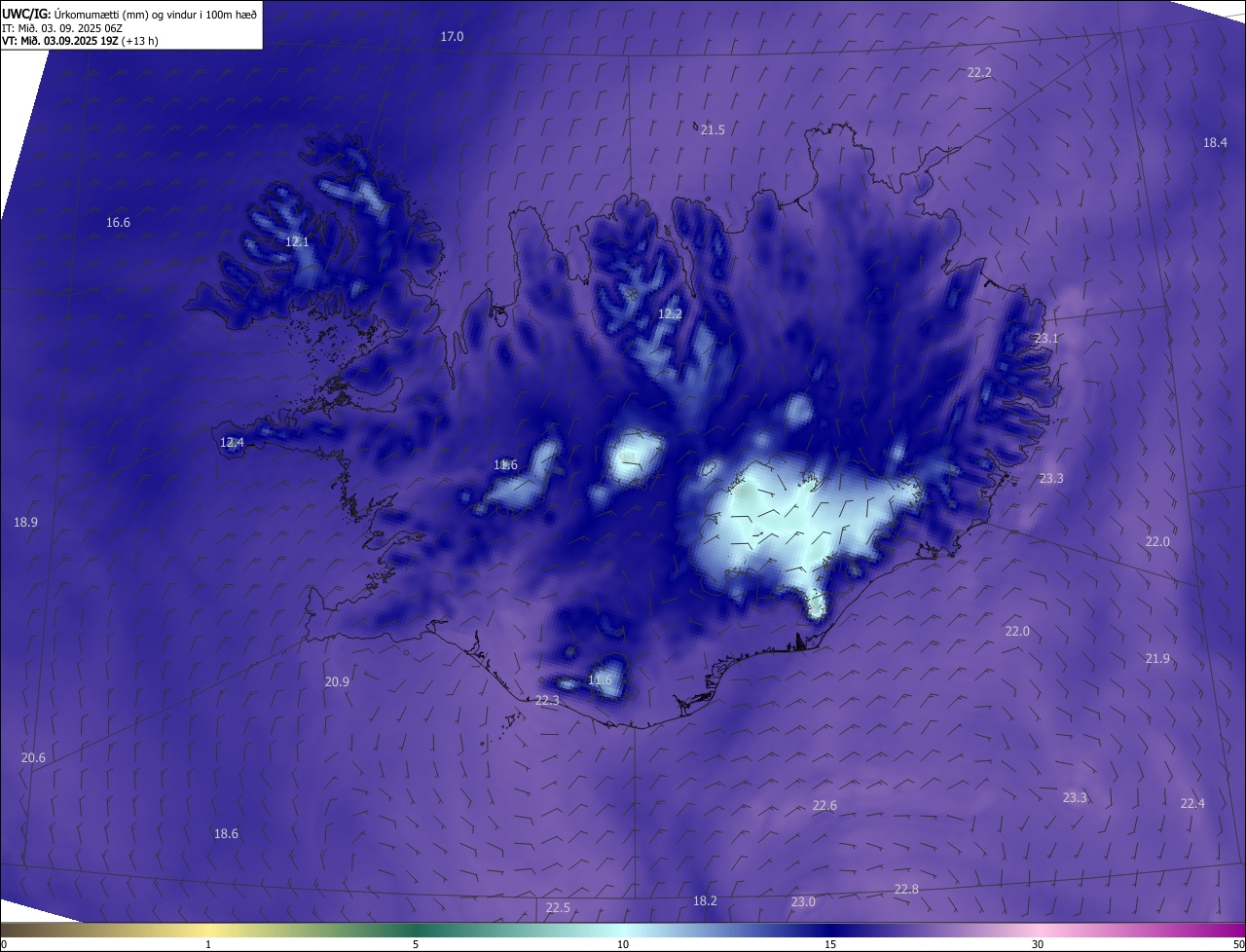Screen dimensions: 1246x952
Task: Click the 12.2 value label
Action: (x=670, y=313)
